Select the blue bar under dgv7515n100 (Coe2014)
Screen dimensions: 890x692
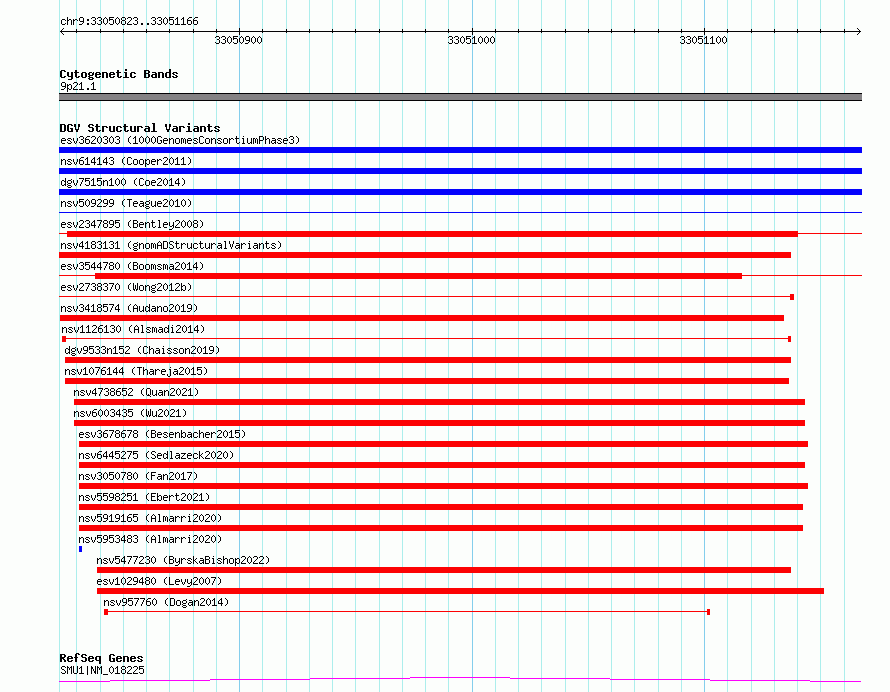click(x=460, y=192)
